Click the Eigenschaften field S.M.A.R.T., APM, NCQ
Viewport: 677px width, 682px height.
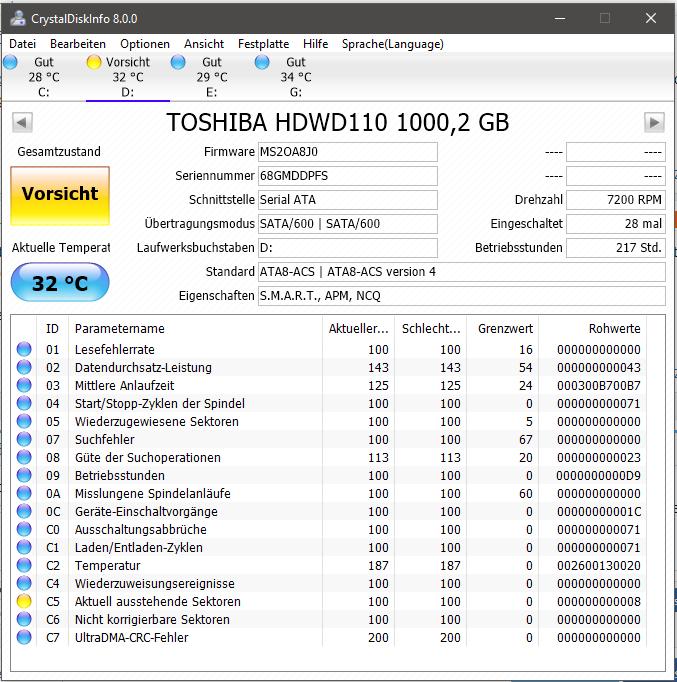[x=461, y=296]
